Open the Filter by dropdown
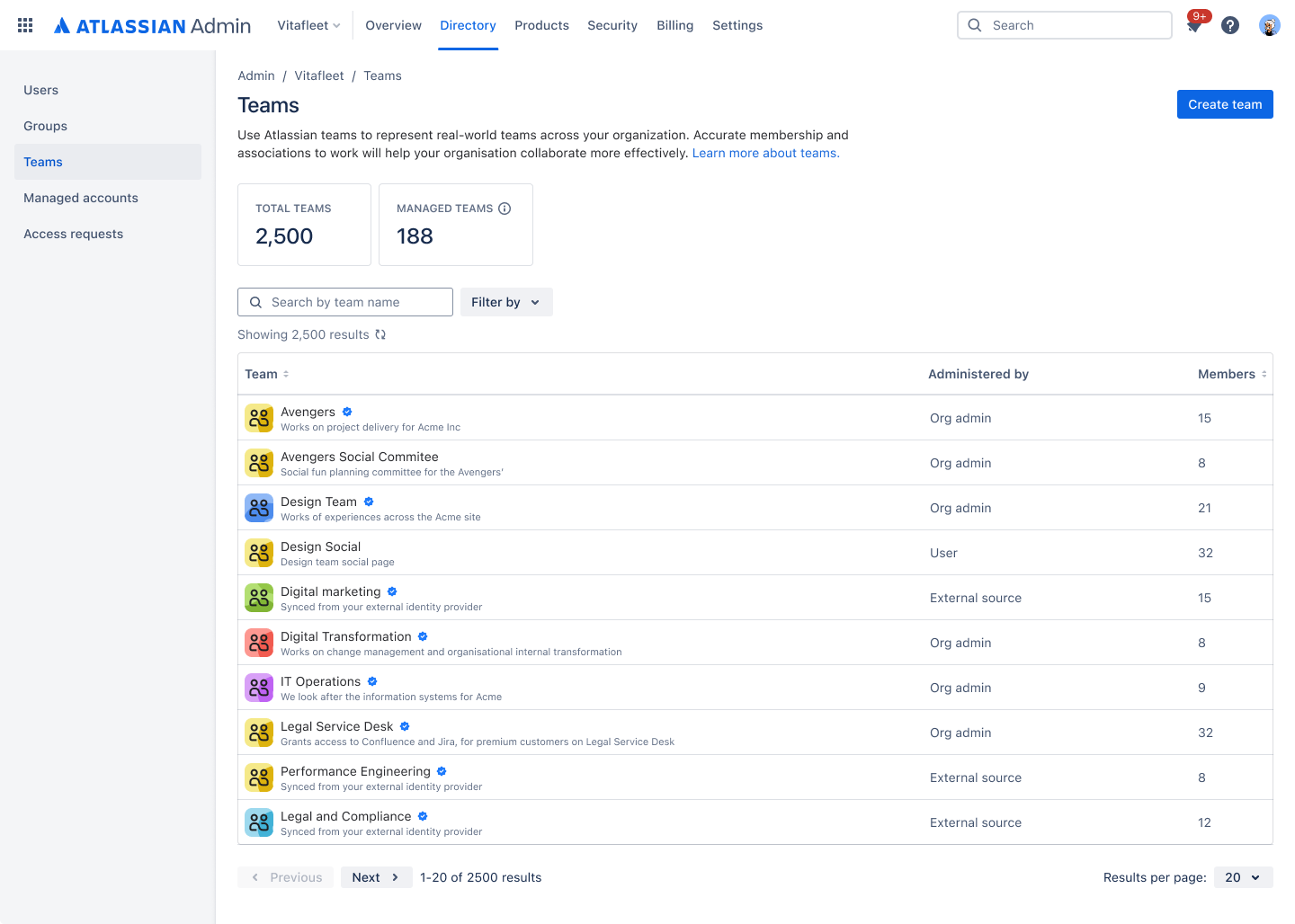 505,302
